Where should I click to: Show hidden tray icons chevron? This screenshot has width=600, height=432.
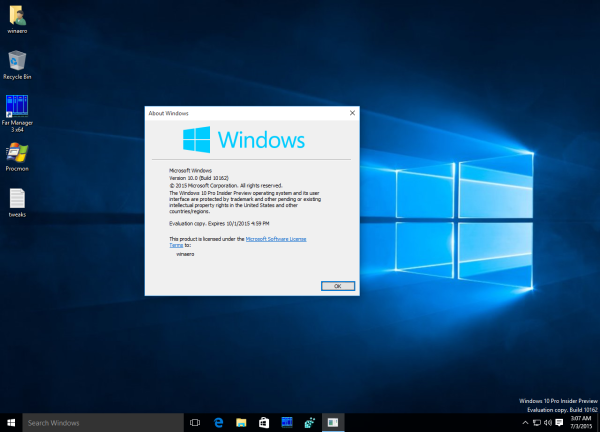click(x=525, y=422)
